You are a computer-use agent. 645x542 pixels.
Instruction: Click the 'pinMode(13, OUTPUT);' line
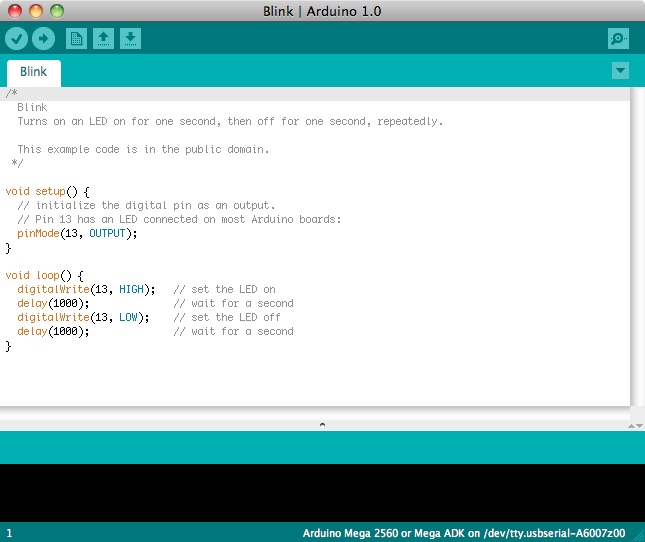tap(77, 234)
